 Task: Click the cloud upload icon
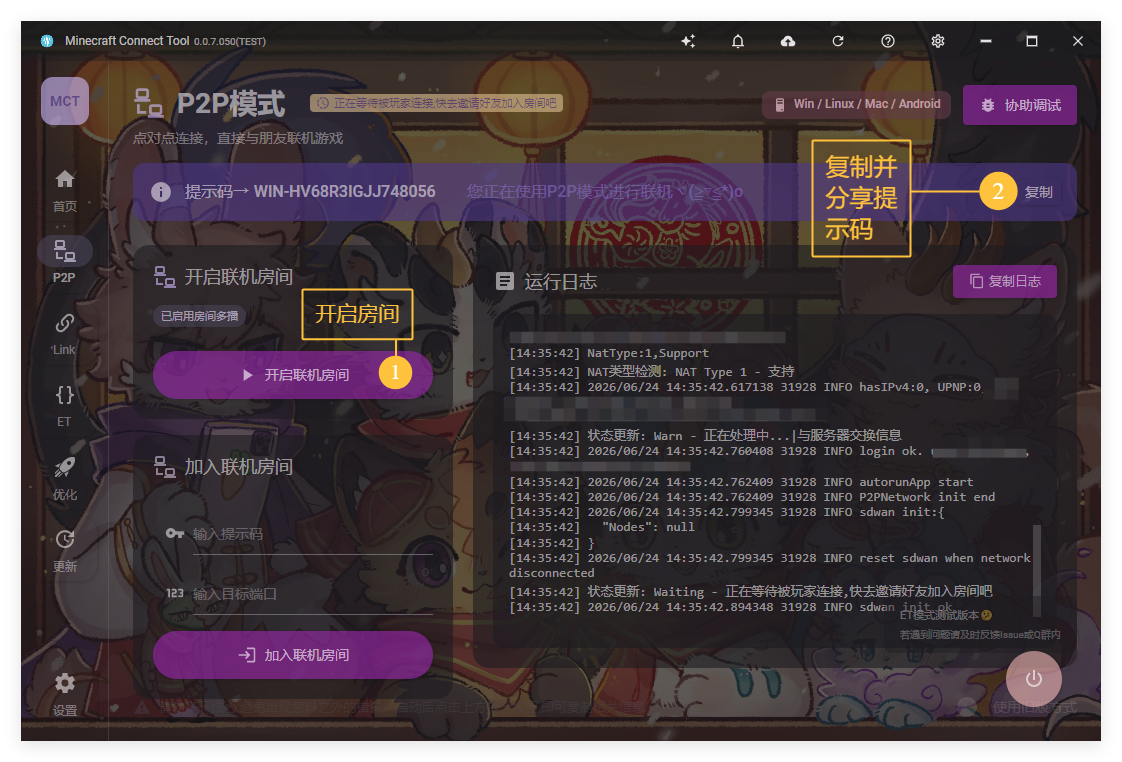[x=788, y=41]
